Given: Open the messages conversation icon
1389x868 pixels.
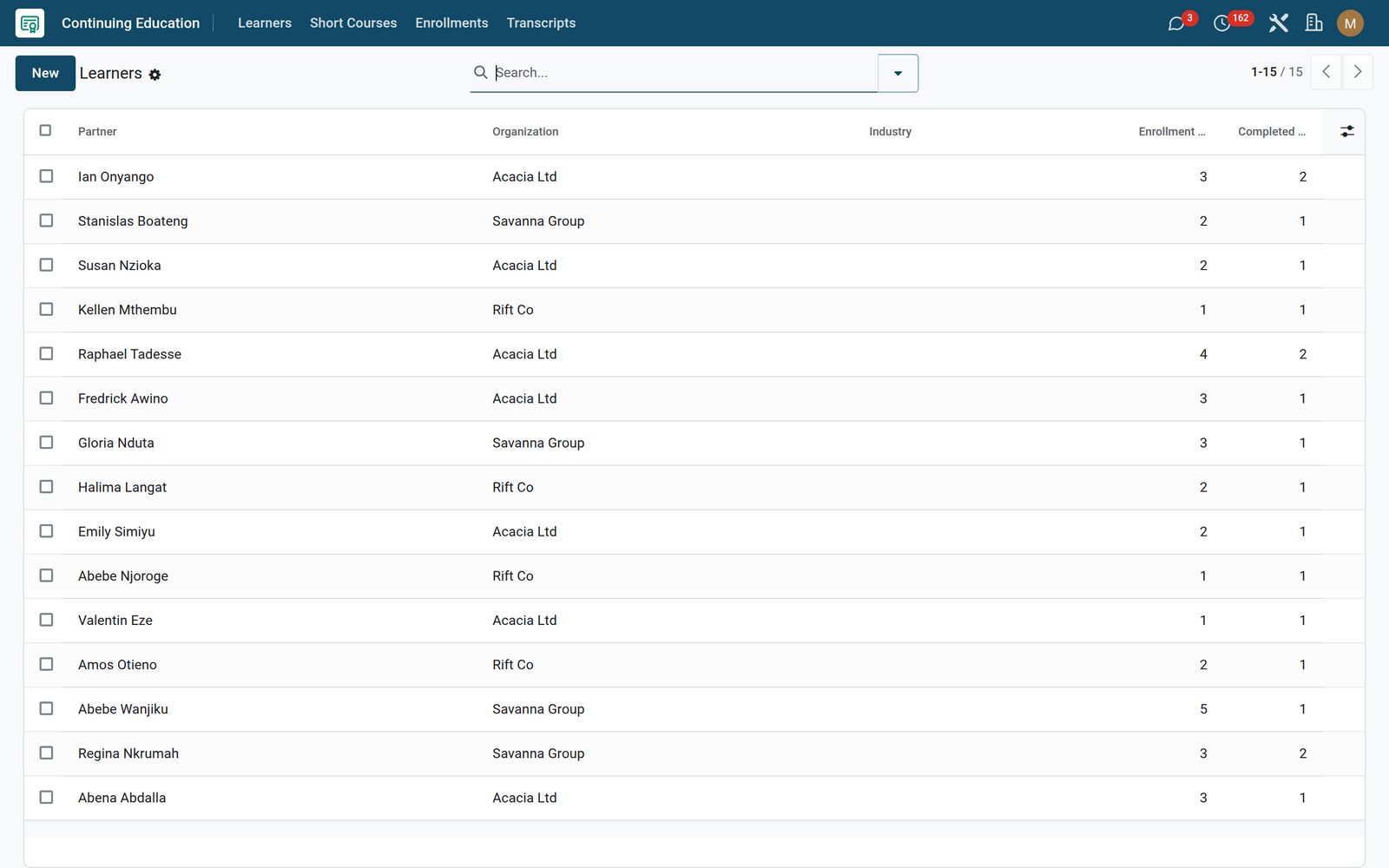Looking at the screenshot, I should (1176, 23).
